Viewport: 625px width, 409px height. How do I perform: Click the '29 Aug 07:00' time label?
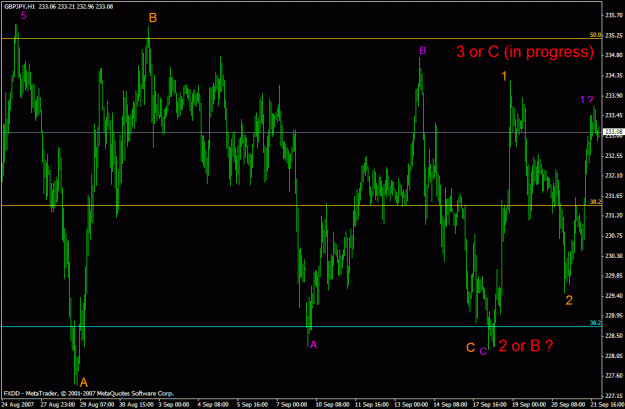pyautogui.click(x=96, y=404)
